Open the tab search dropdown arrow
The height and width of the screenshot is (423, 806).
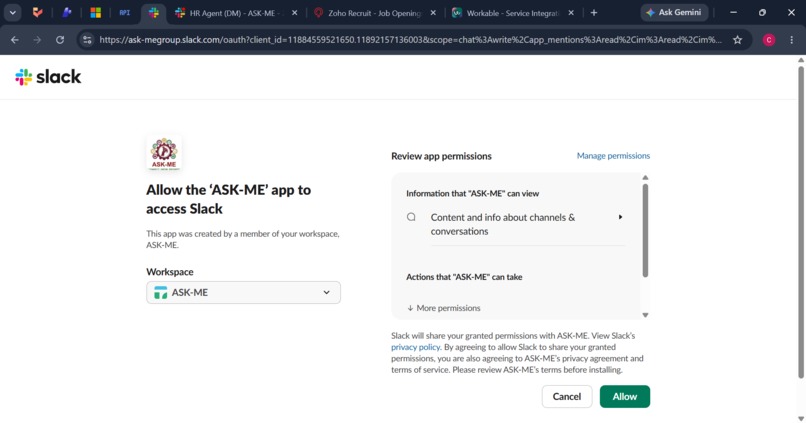(12, 13)
